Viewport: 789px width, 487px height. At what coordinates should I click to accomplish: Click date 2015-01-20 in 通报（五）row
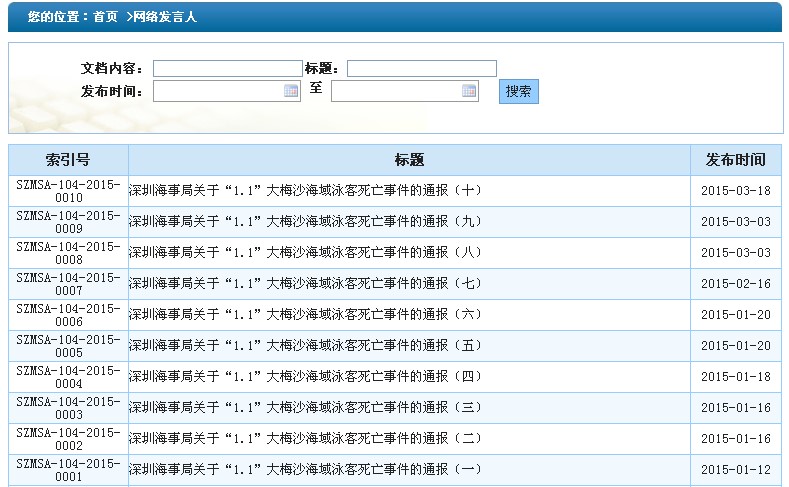736,346
